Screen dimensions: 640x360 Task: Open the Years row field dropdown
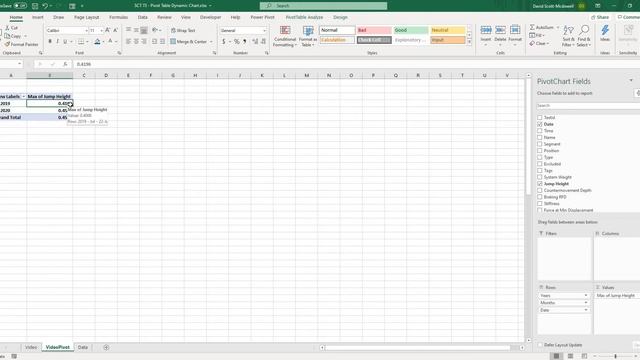pyautogui.click(x=585, y=296)
